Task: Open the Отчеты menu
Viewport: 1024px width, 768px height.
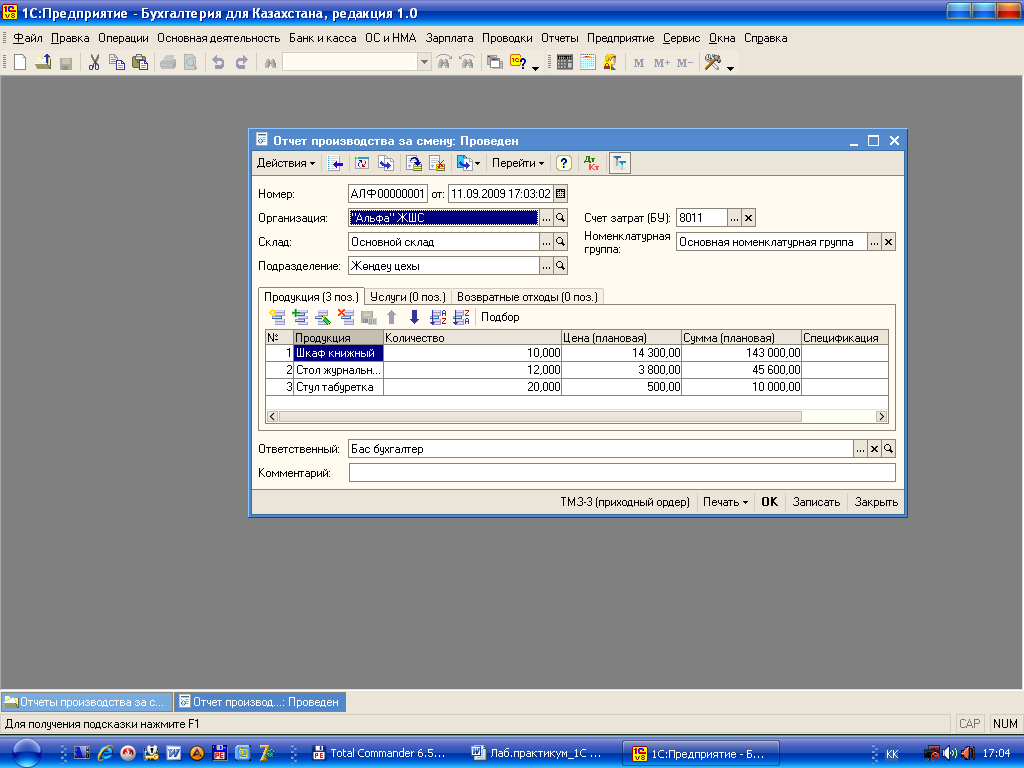Action: (560, 39)
